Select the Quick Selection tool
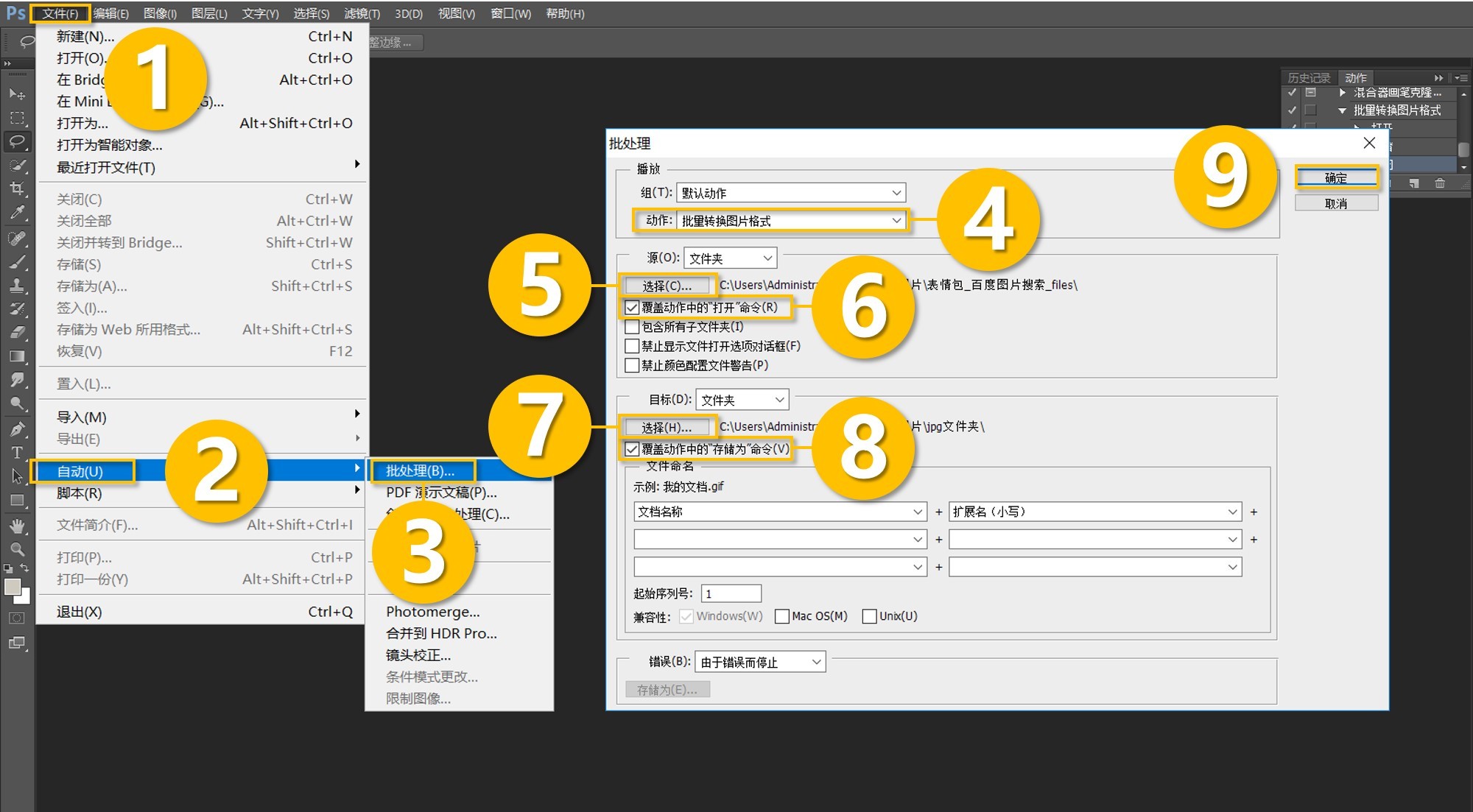The width and height of the screenshot is (1473, 812). tap(17, 166)
